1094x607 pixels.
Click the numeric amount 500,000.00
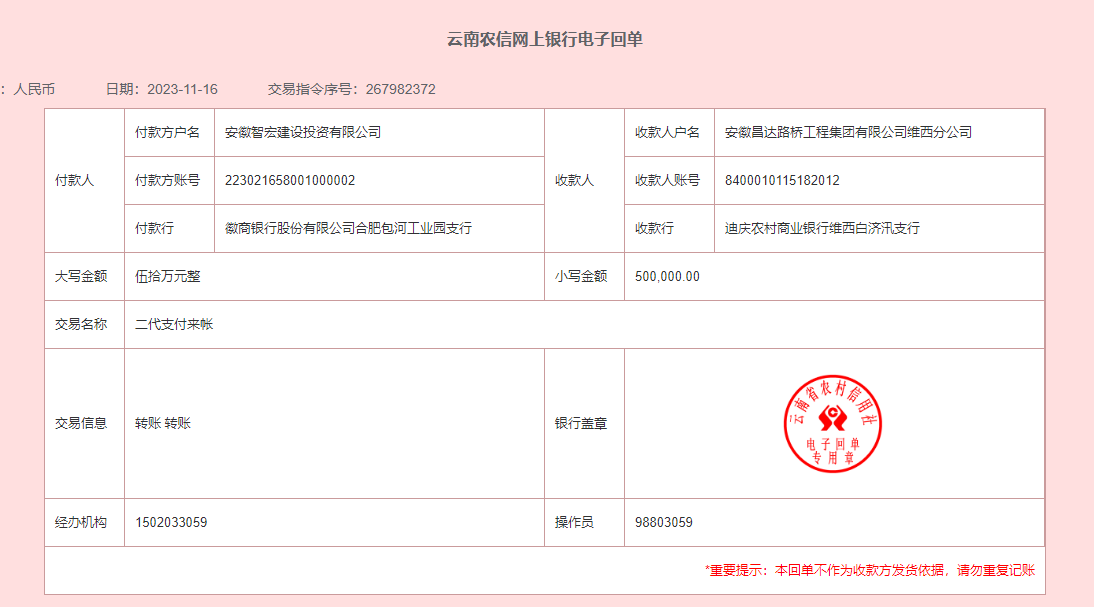click(667, 276)
